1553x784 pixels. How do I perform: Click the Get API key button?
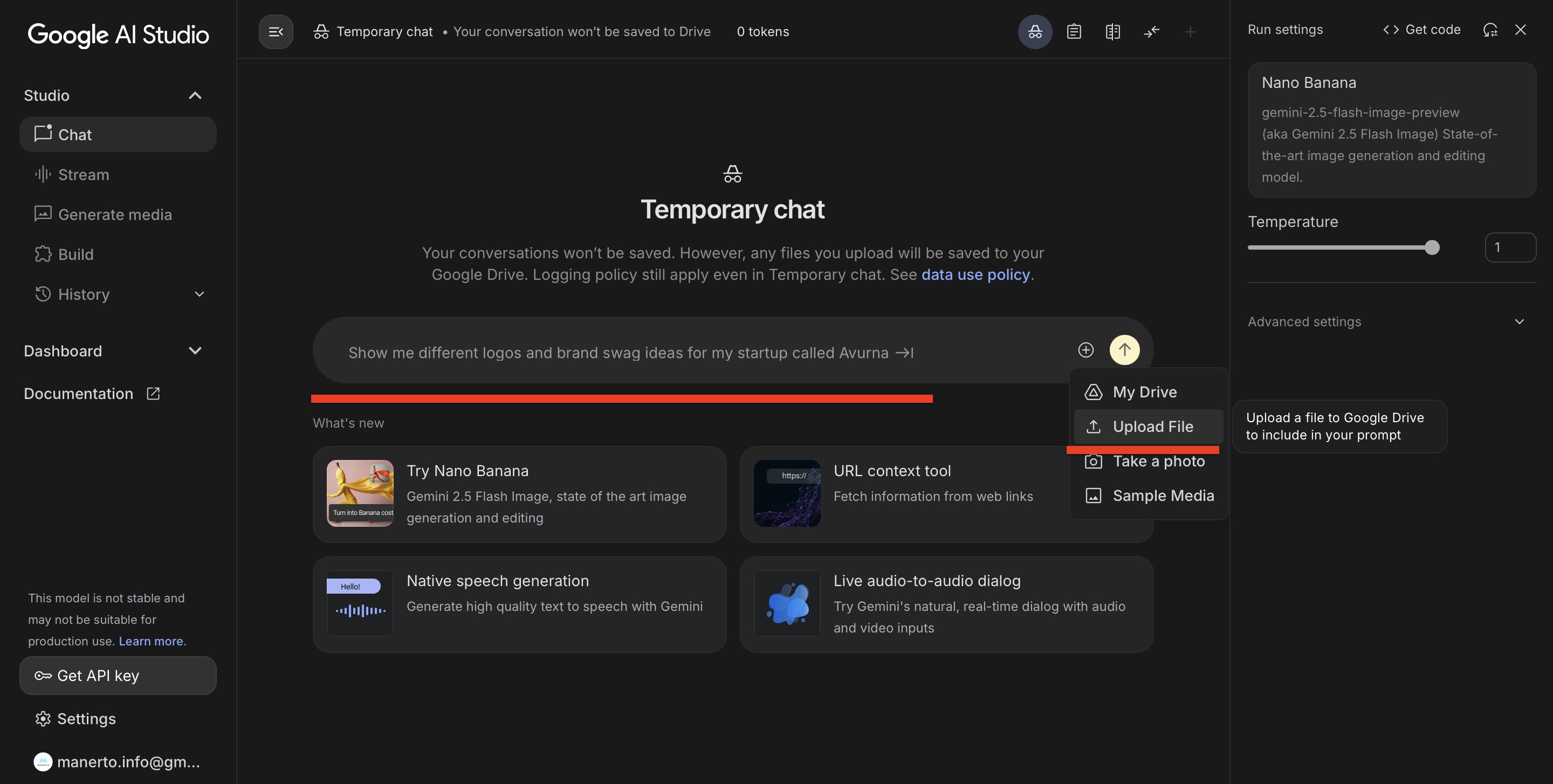click(x=118, y=676)
